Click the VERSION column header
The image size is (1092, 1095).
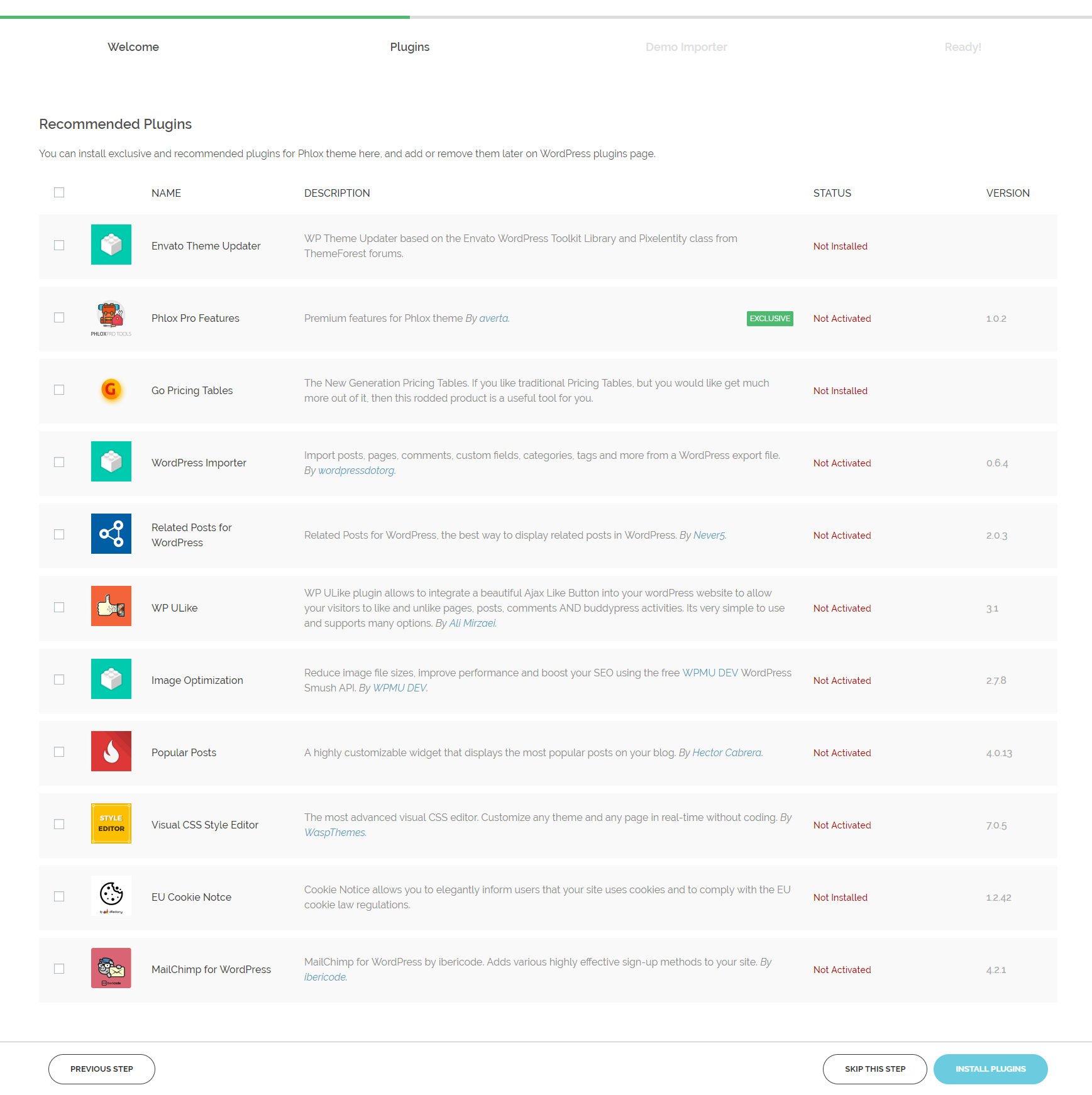click(1008, 194)
